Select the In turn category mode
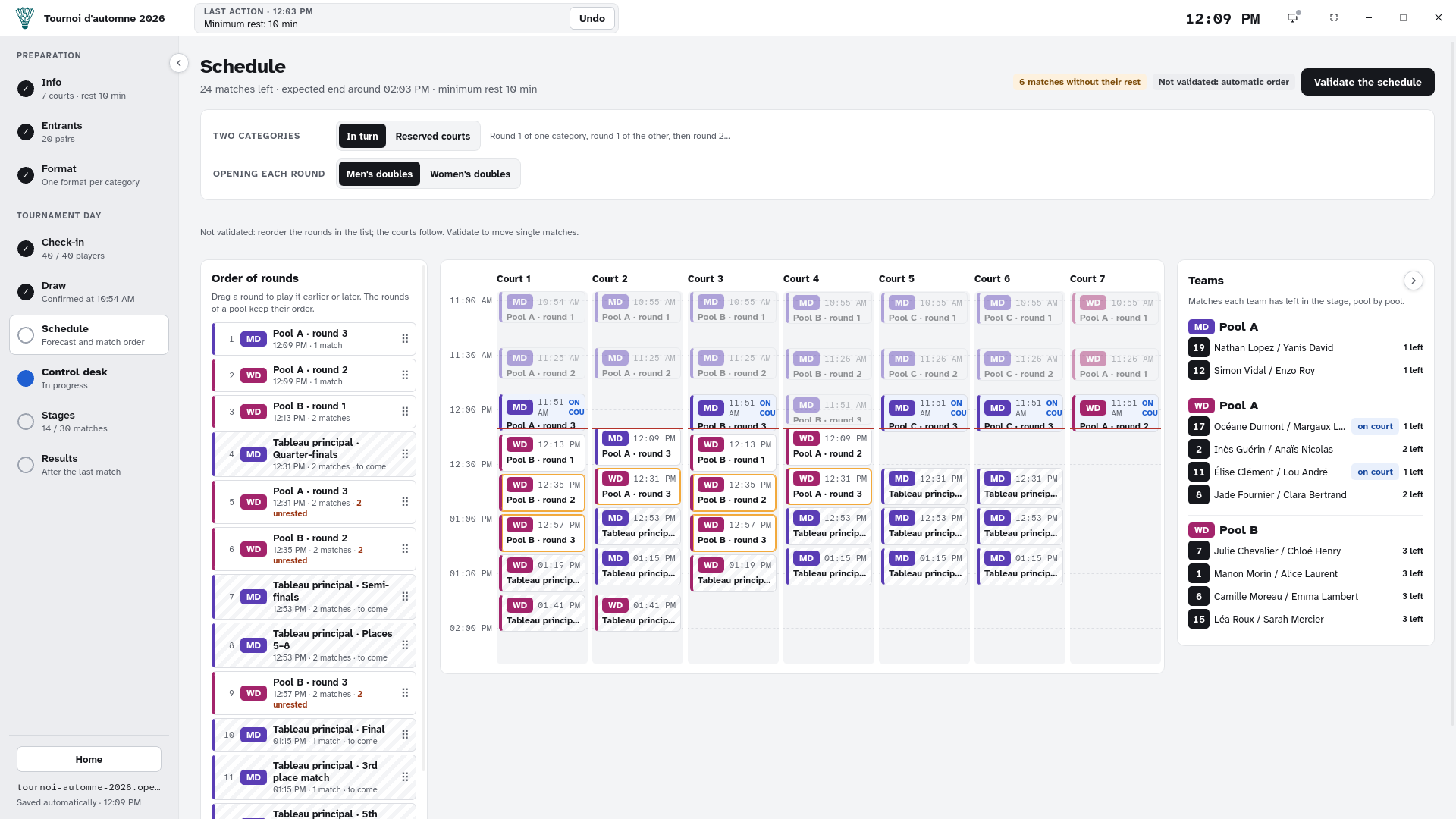Screen dimensions: 1456x819 [362, 136]
